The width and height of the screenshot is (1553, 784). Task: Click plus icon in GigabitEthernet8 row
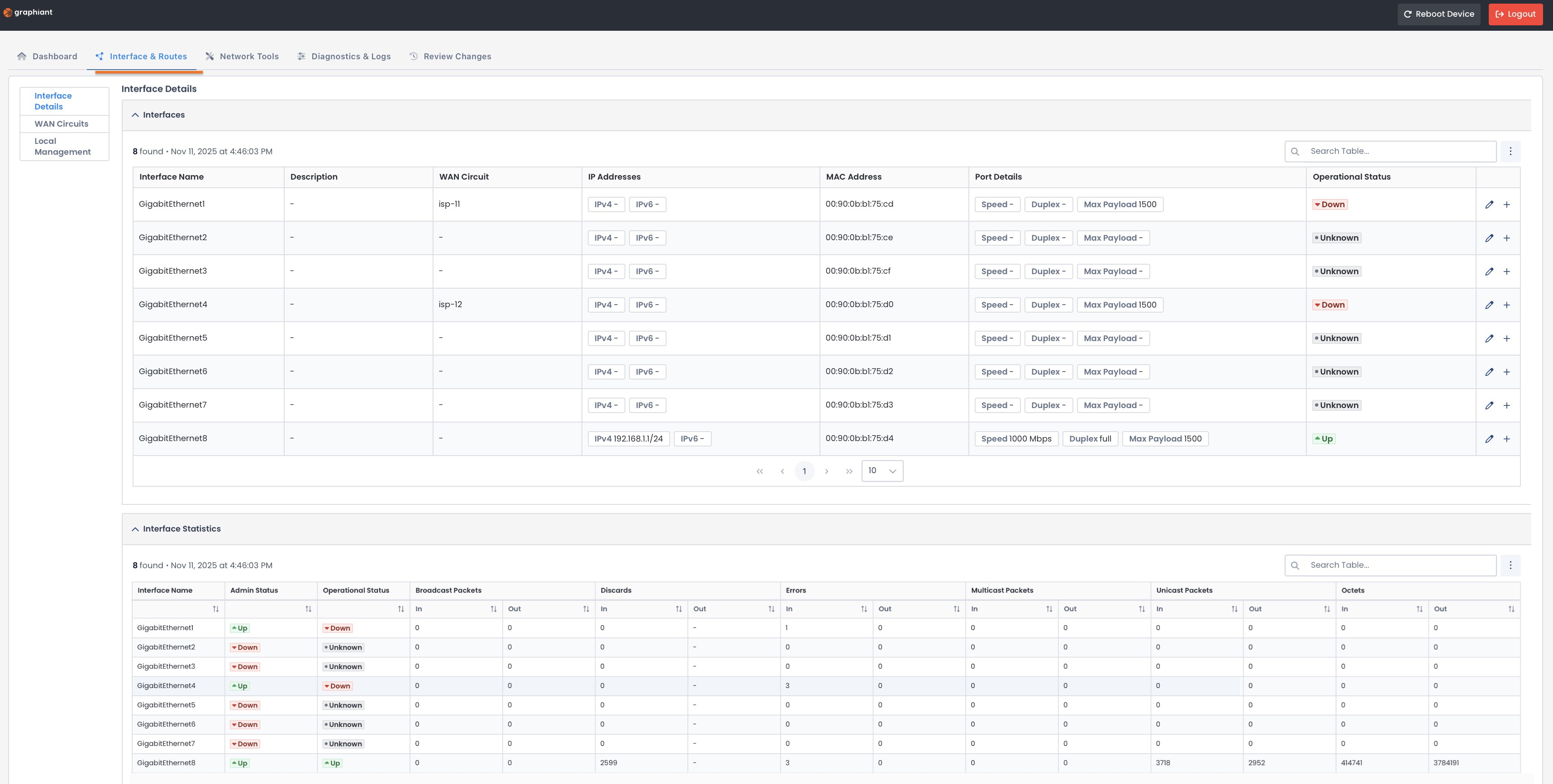[1506, 439]
